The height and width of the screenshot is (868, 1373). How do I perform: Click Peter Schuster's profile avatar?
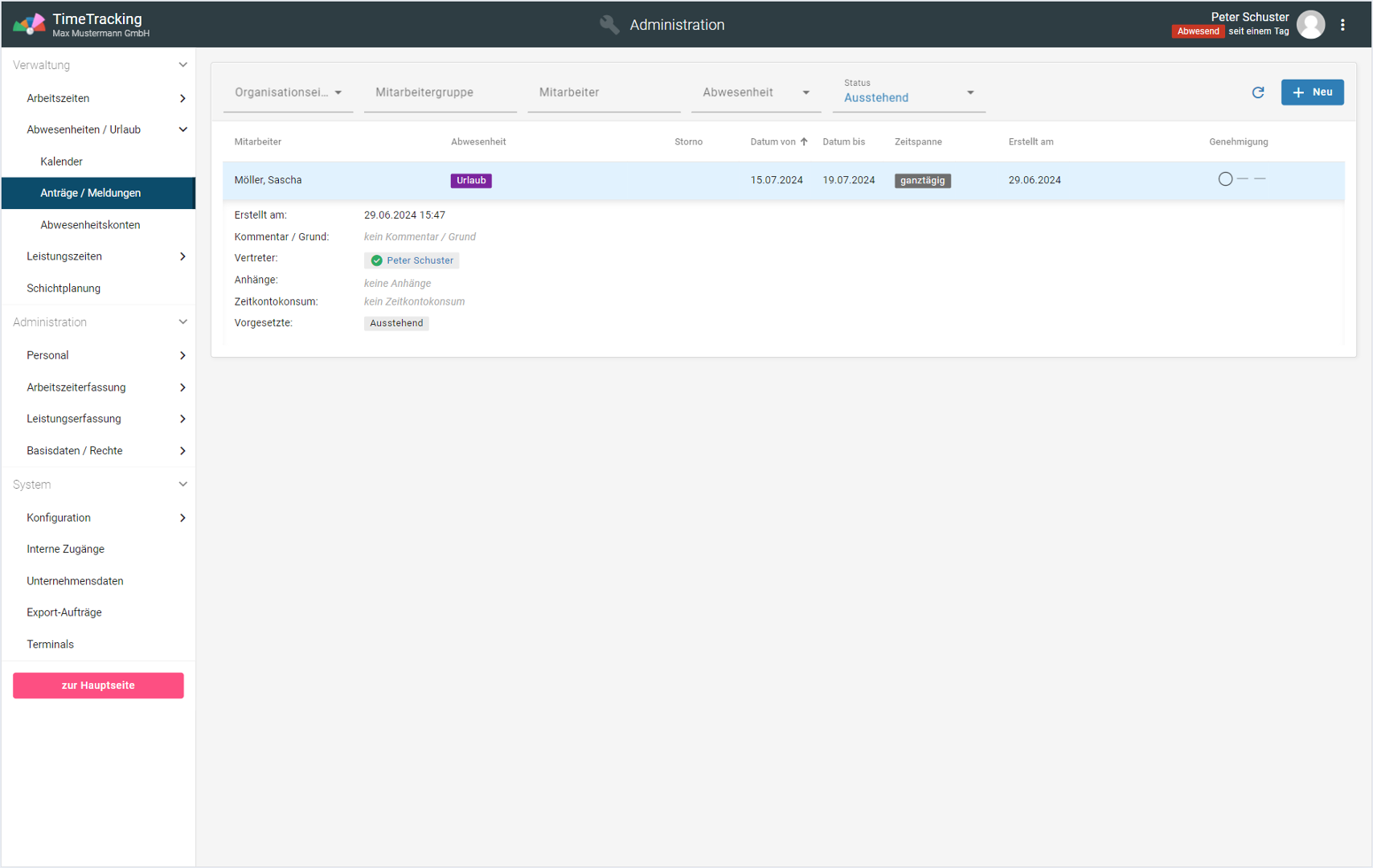pyautogui.click(x=1311, y=25)
